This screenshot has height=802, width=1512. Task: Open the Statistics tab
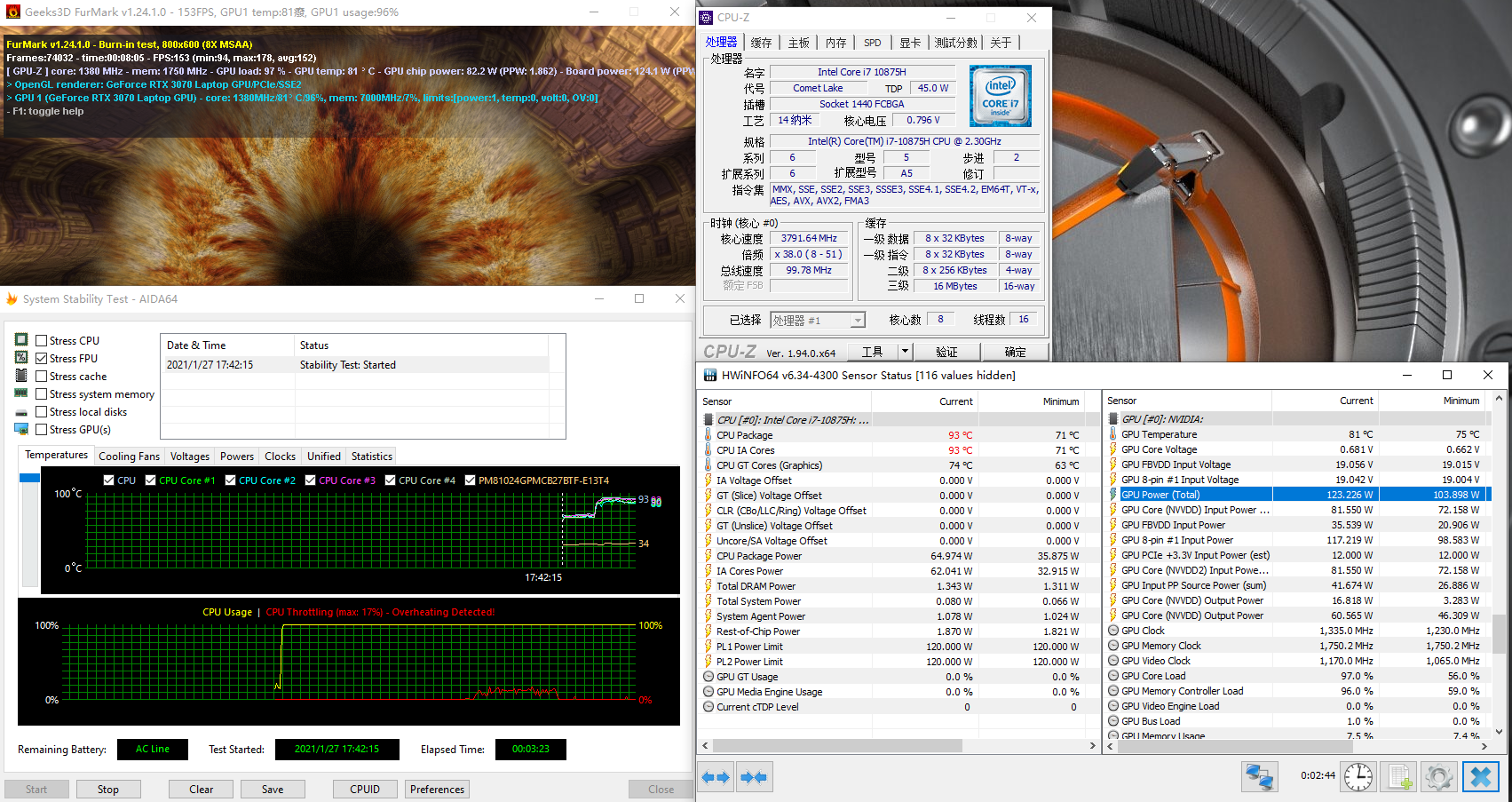click(372, 457)
